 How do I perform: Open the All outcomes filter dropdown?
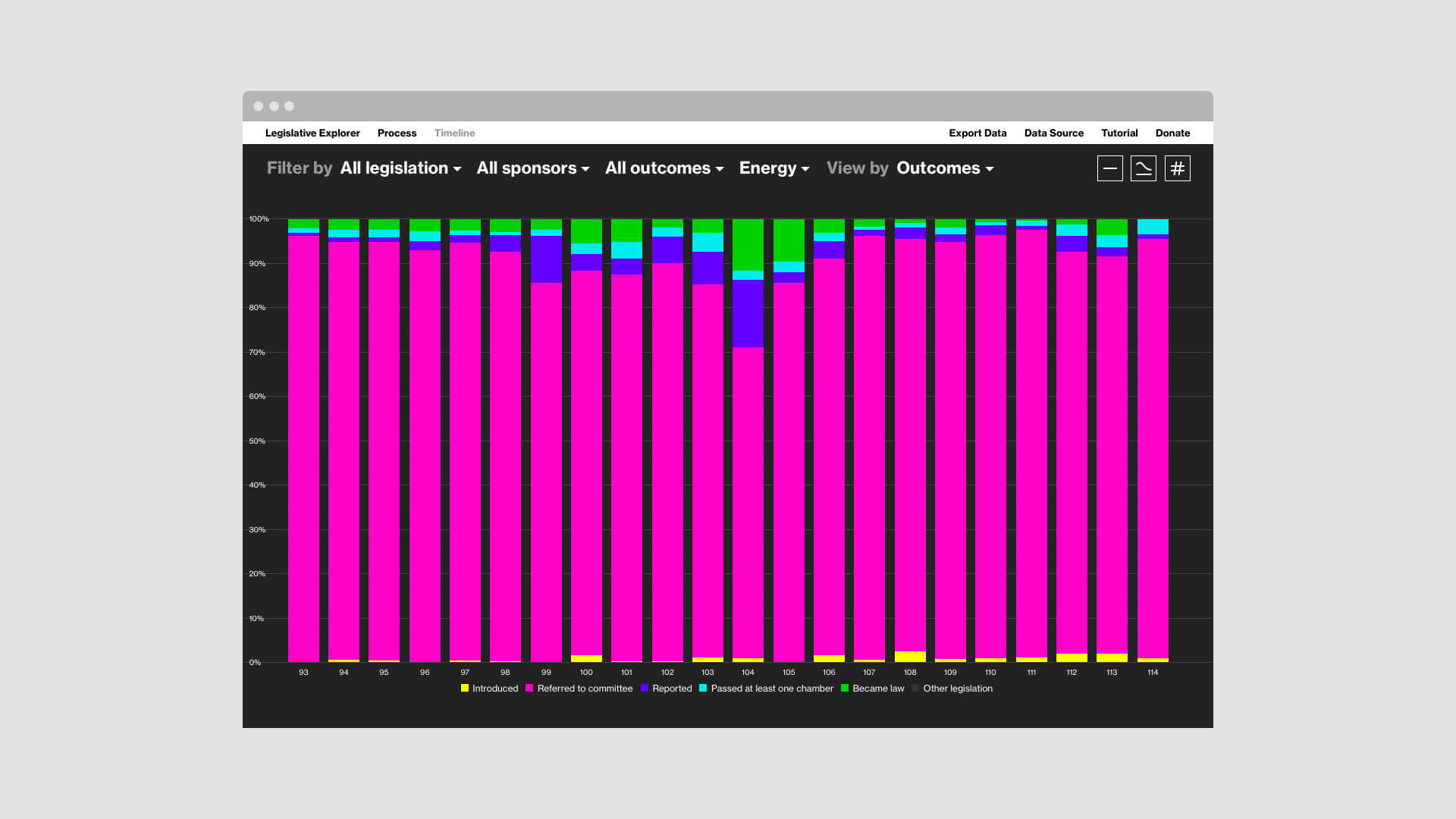point(664,168)
